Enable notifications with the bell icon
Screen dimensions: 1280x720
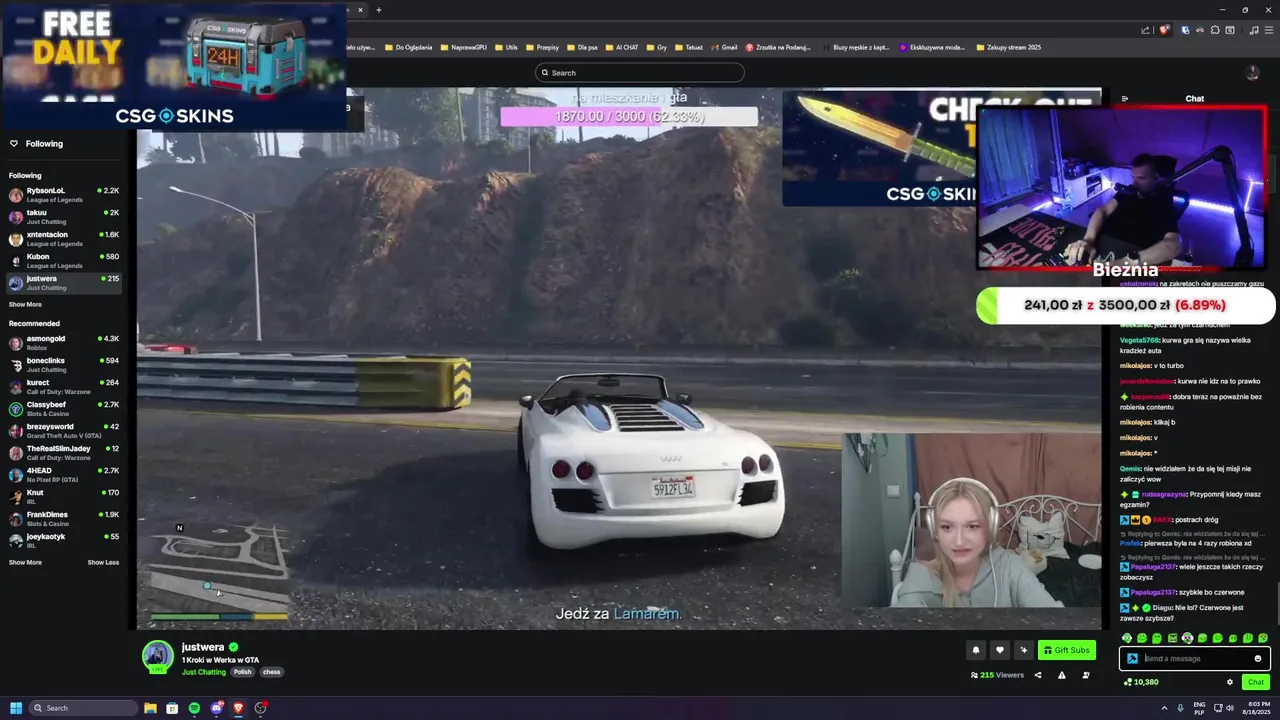pos(976,650)
